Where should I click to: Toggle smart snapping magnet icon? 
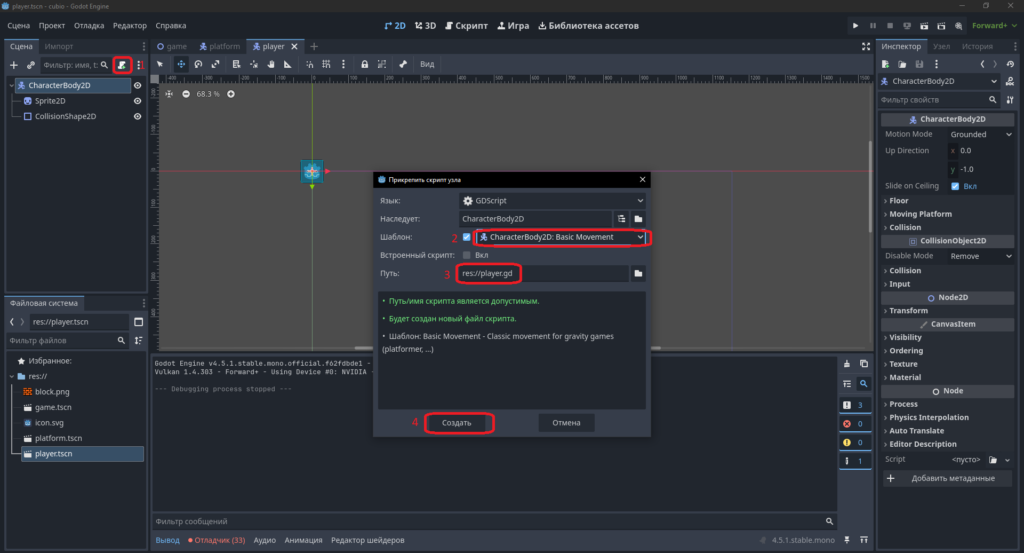click(310, 64)
